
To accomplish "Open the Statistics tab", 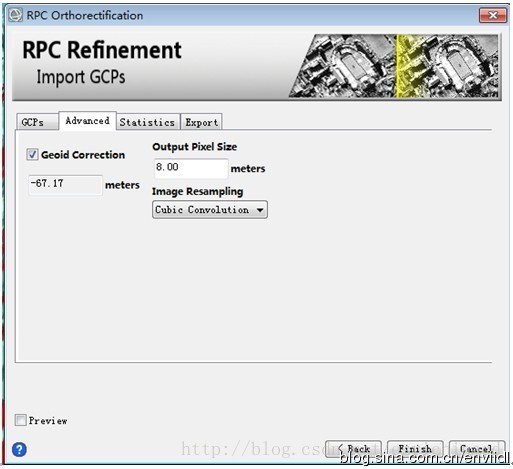I will pos(147,122).
